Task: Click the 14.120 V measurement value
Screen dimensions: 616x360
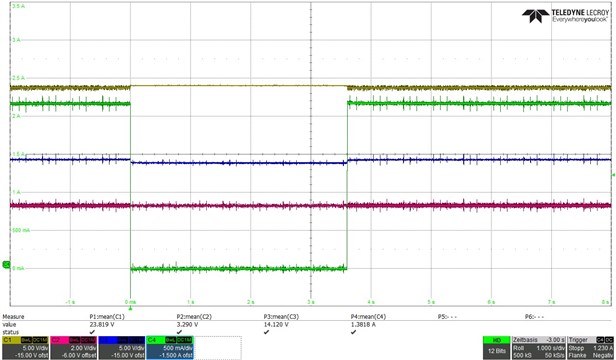Action: coord(276,325)
